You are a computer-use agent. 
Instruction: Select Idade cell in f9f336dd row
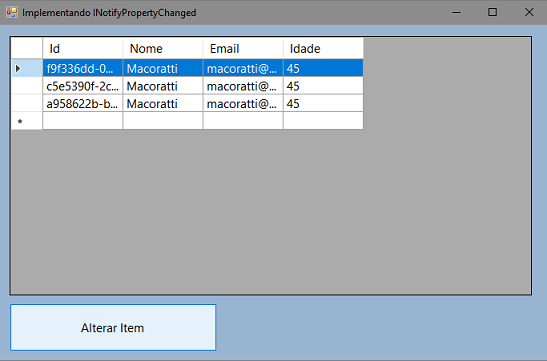pyautogui.click(x=323, y=68)
